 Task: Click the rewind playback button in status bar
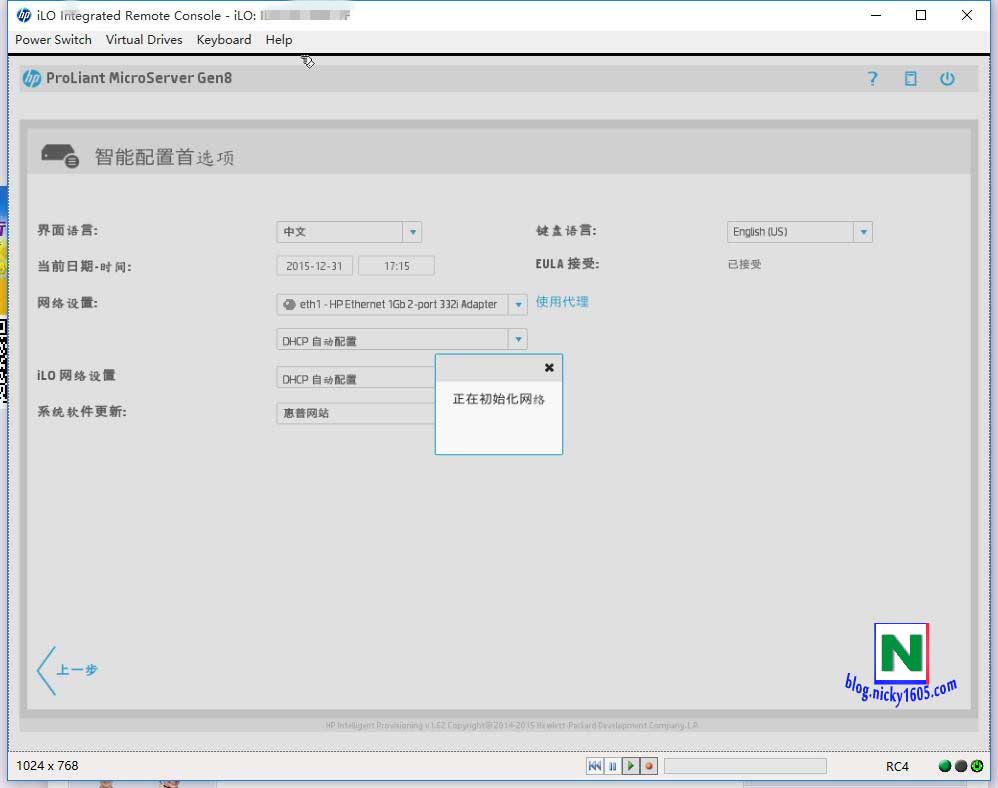tap(594, 766)
